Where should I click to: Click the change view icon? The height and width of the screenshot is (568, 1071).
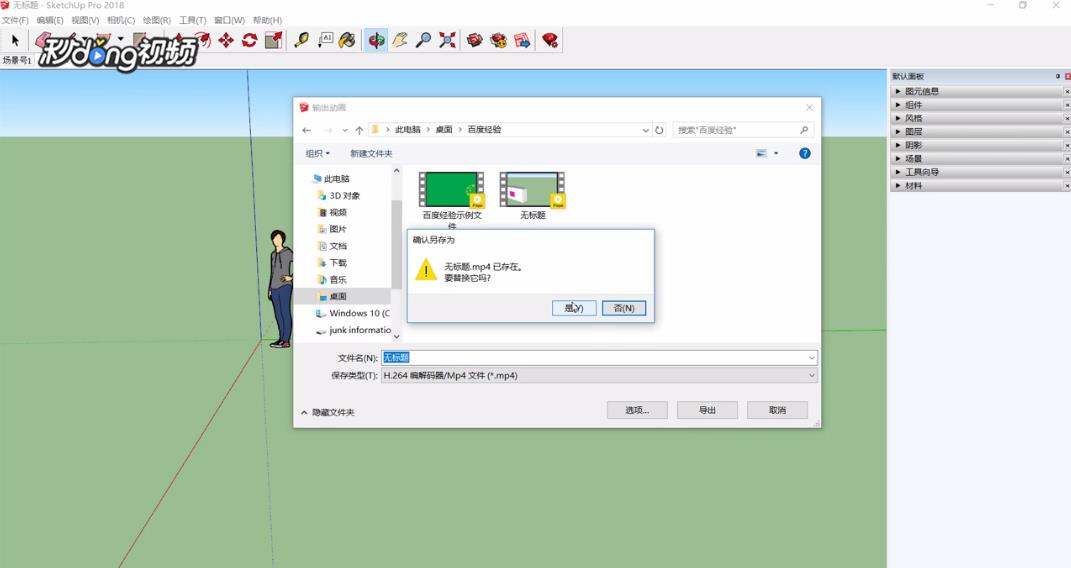(761, 154)
